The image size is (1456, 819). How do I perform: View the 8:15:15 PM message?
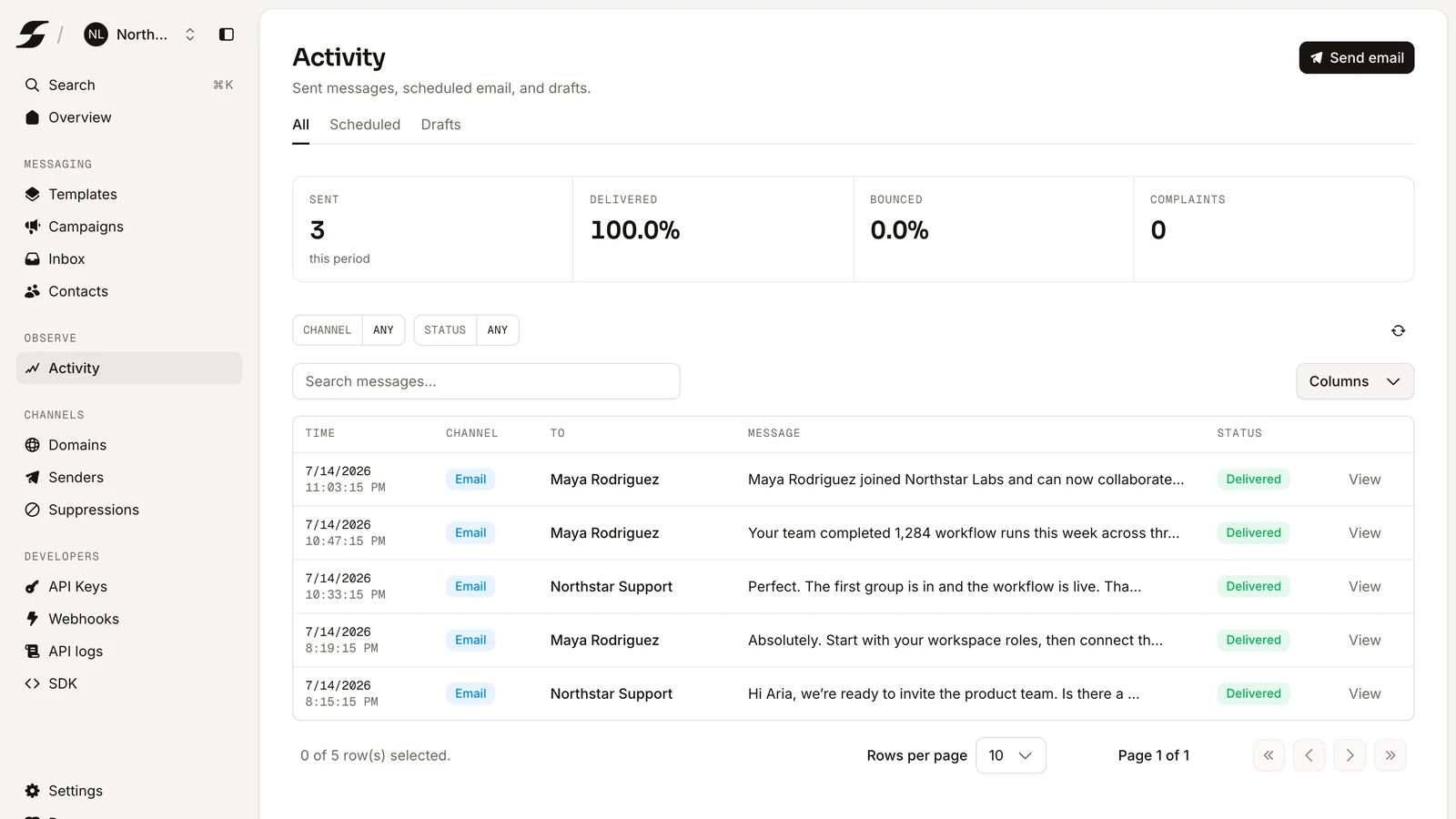[1364, 694]
